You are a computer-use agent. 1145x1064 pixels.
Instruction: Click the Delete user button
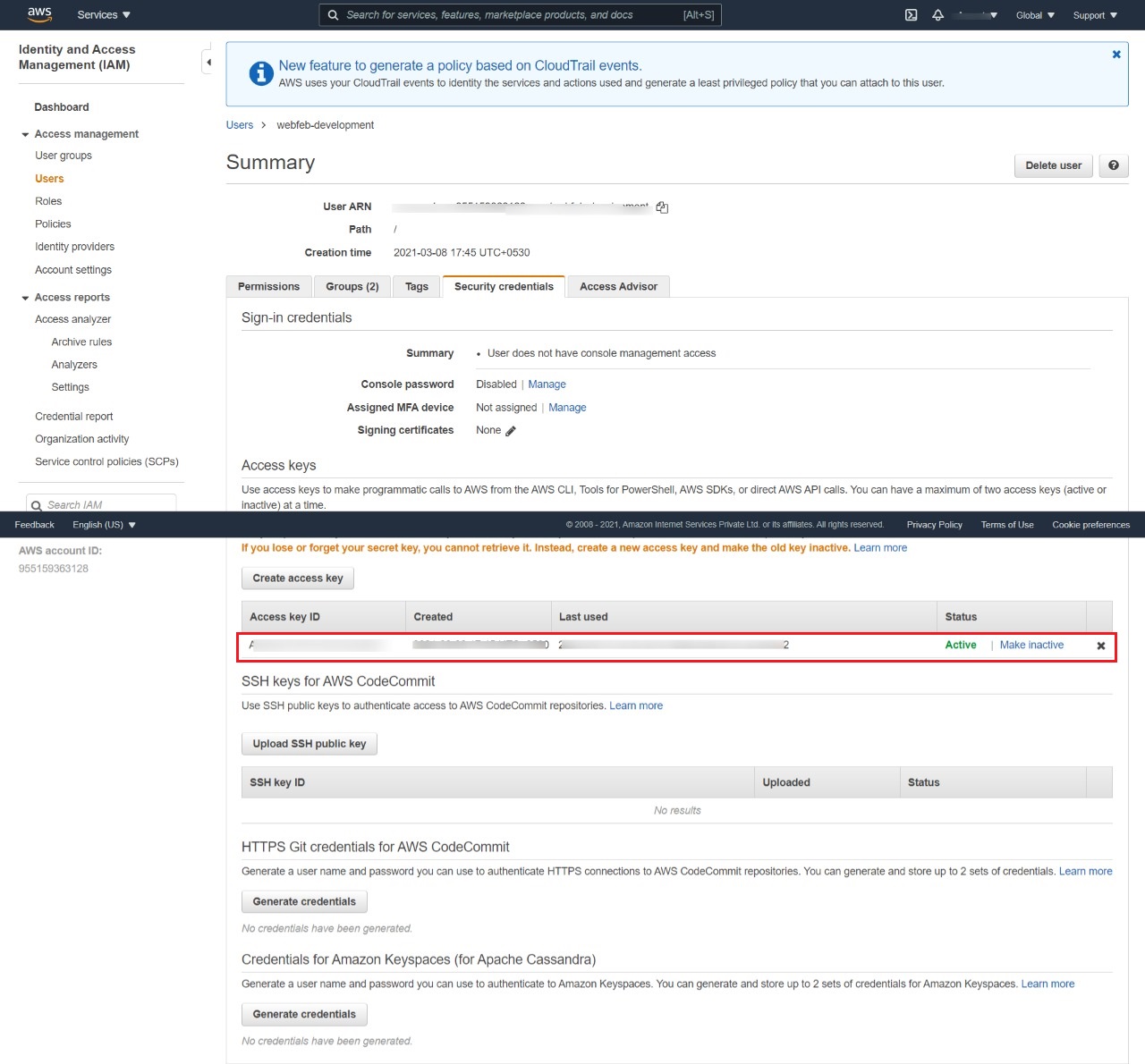tap(1053, 165)
